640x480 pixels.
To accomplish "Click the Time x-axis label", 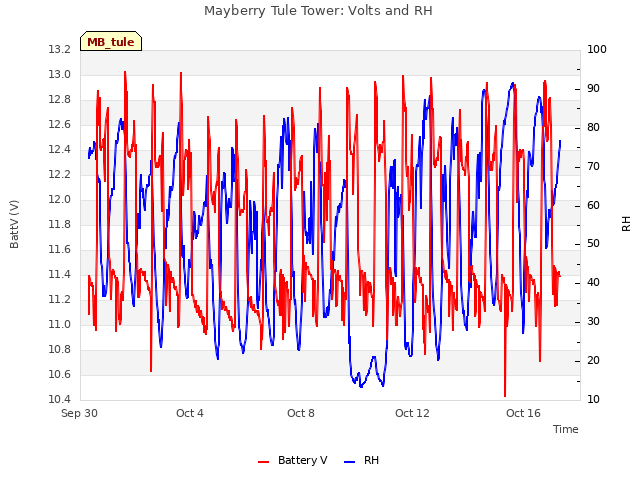I will coord(566,429).
